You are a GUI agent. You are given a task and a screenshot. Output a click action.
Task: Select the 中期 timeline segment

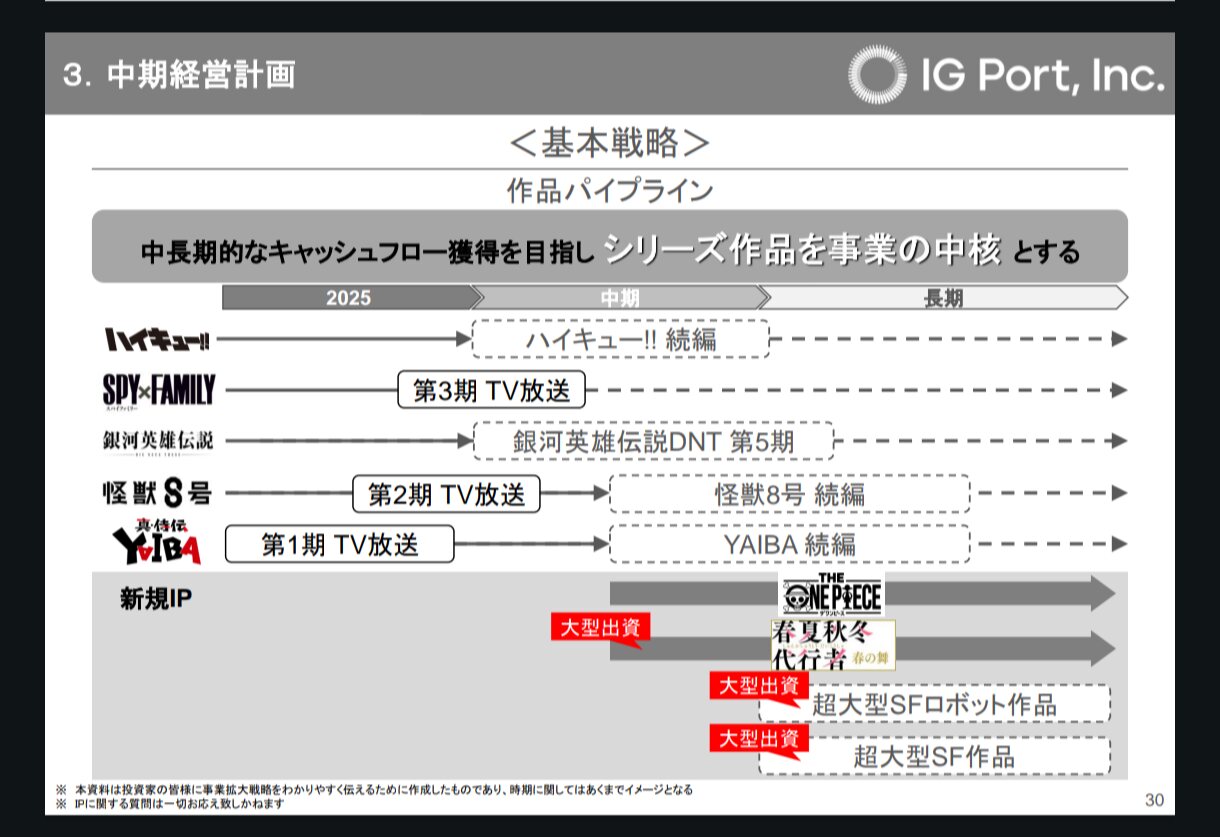620,298
